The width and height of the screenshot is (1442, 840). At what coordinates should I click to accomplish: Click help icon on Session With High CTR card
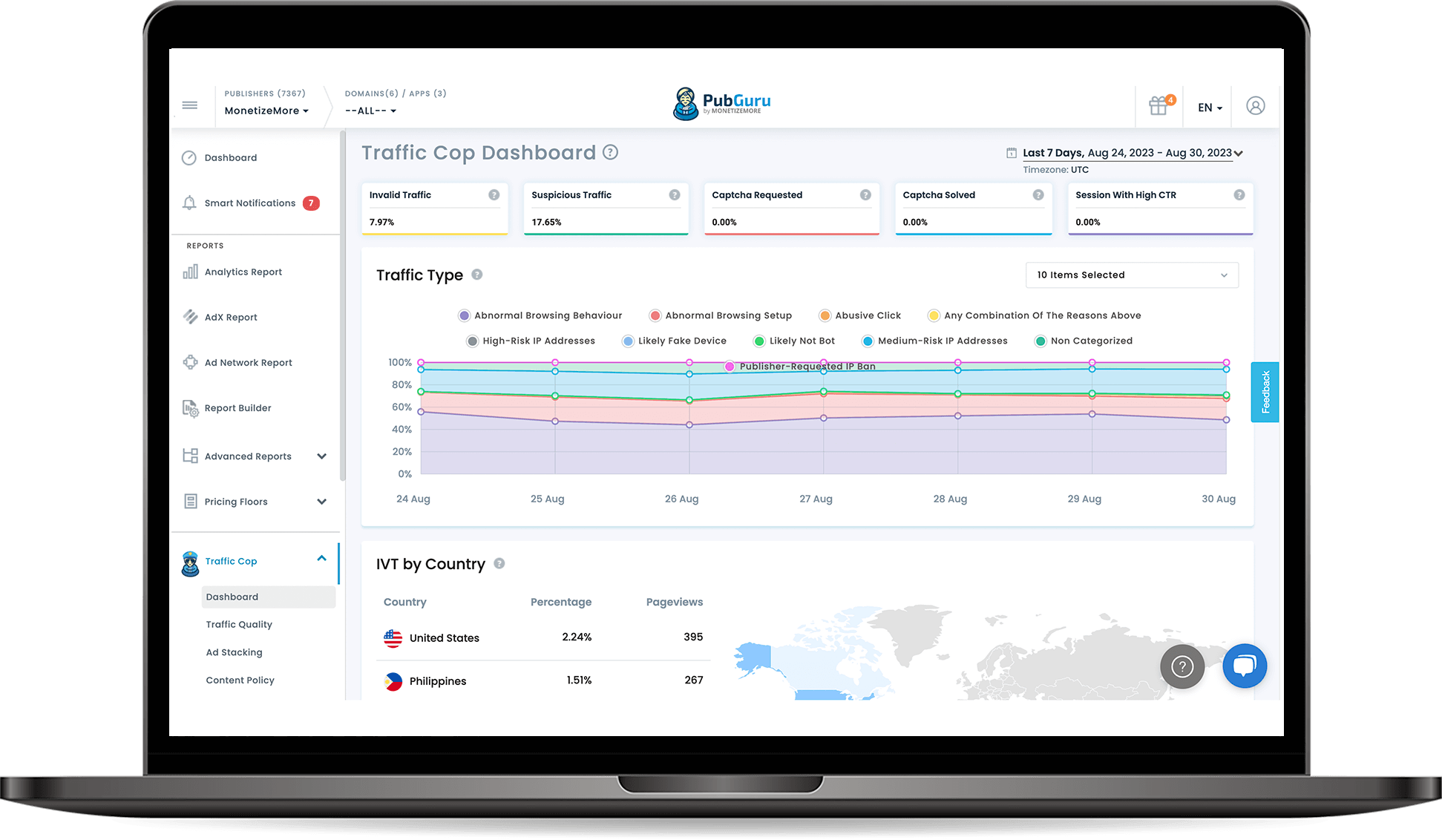(1239, 195)
